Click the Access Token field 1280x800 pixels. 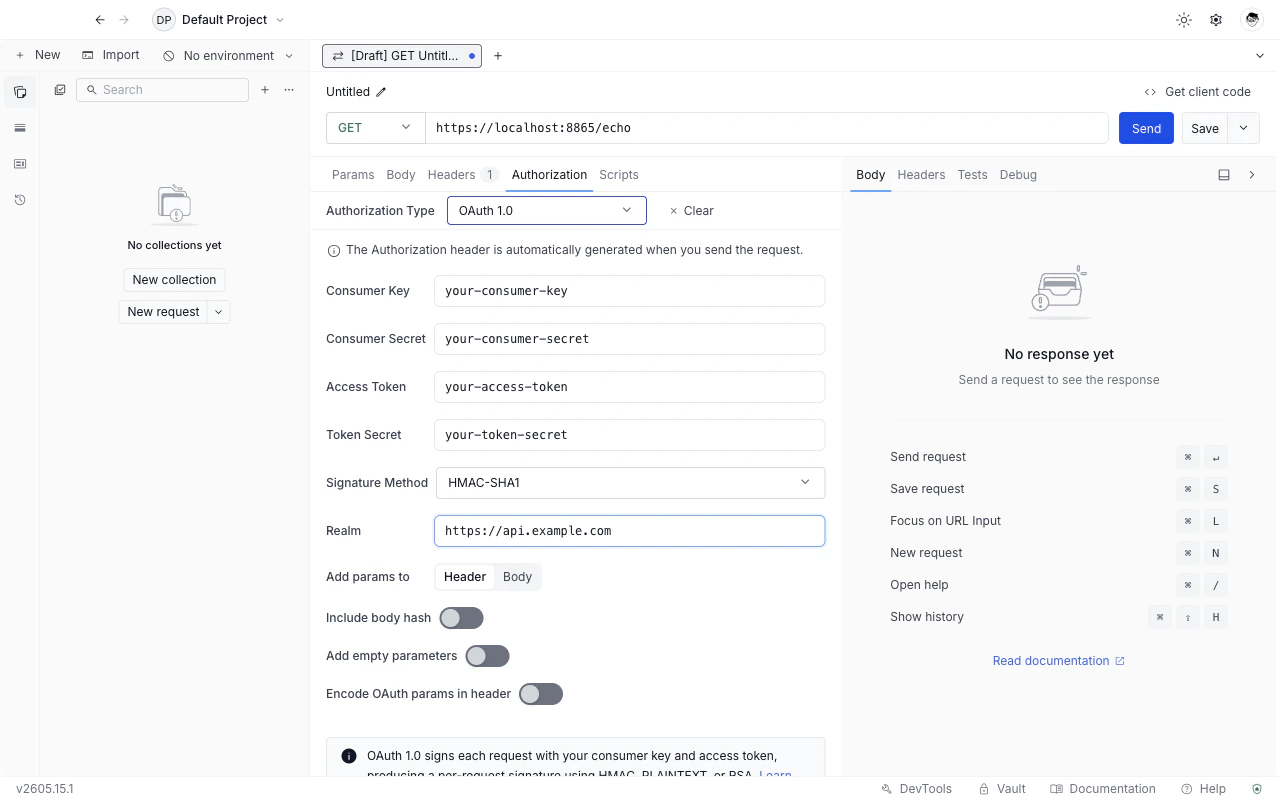tap(630, 387)
